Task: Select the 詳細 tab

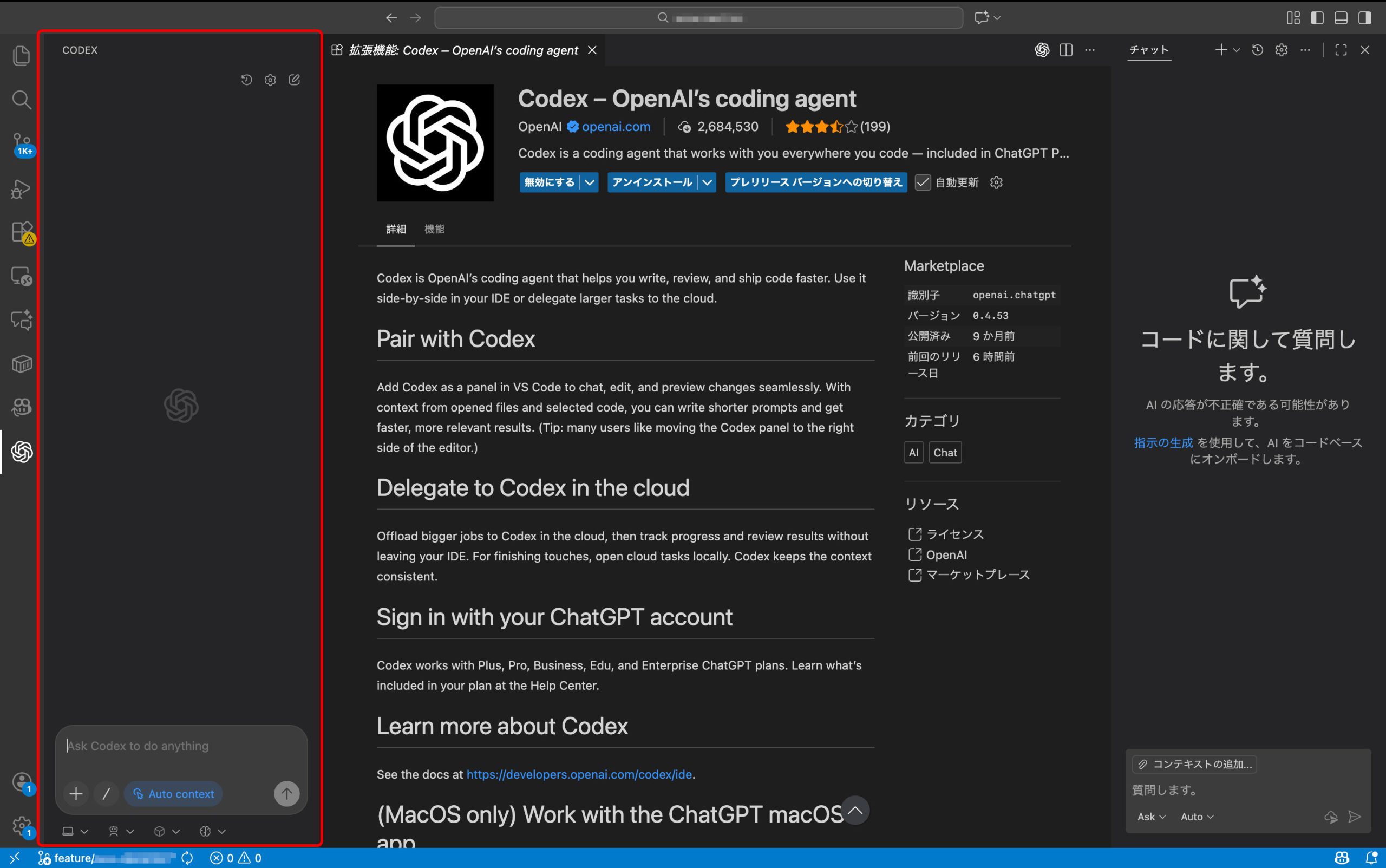Action: [x=395, y=229]
